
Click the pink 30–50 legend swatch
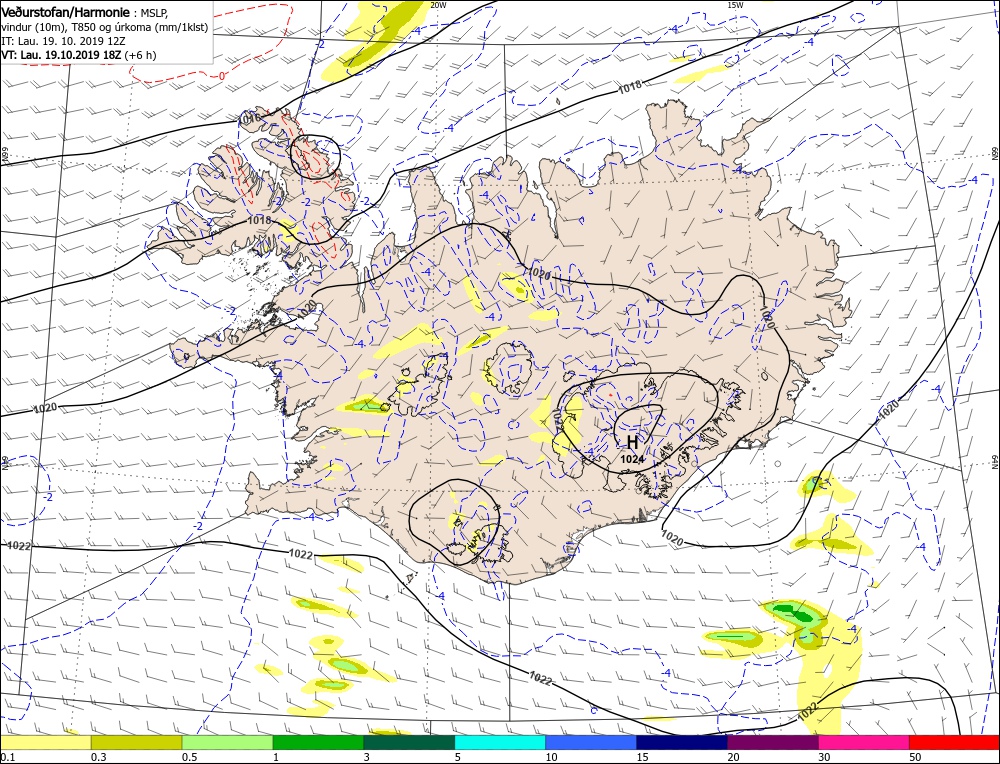pyautogui.click(x=864, y=742)
